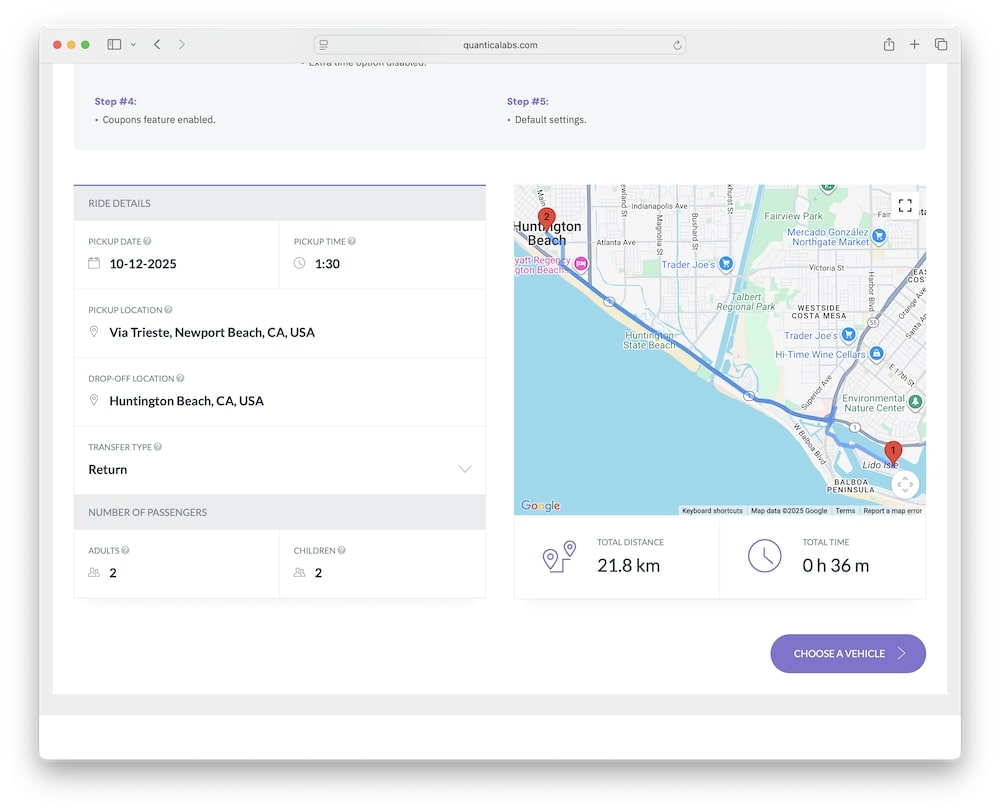Toggle the Safari sidebar button

(x=114, y=45)
